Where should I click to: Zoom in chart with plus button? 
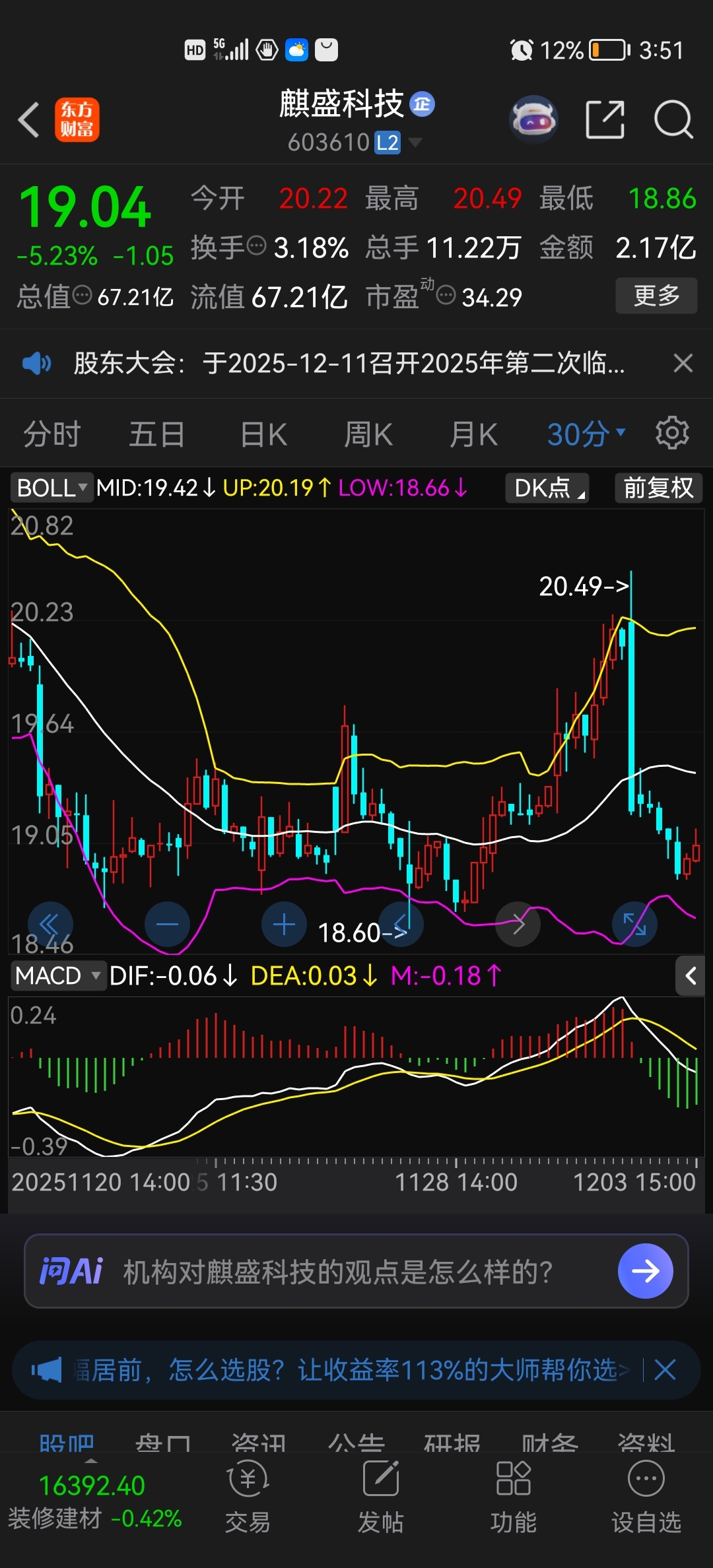284,924
